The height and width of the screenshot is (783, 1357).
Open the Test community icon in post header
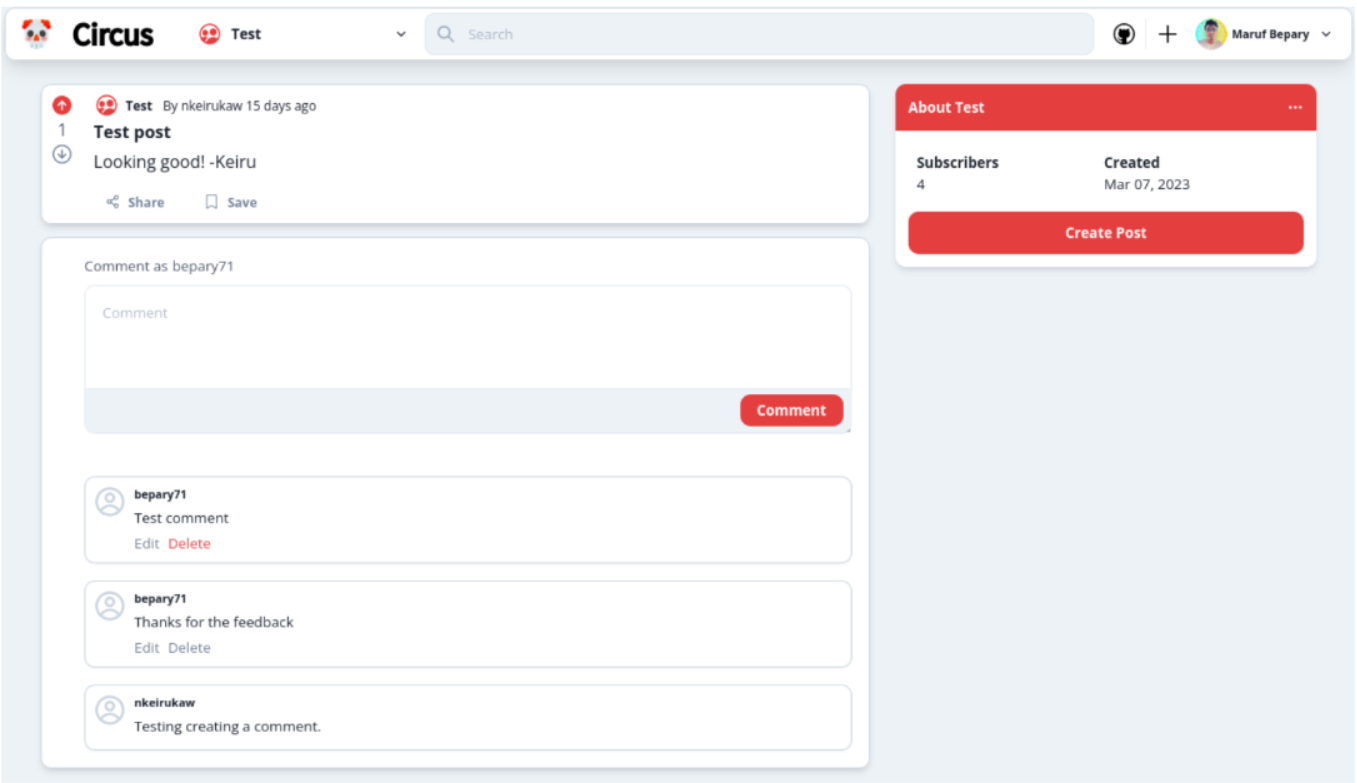click(106, 106)
